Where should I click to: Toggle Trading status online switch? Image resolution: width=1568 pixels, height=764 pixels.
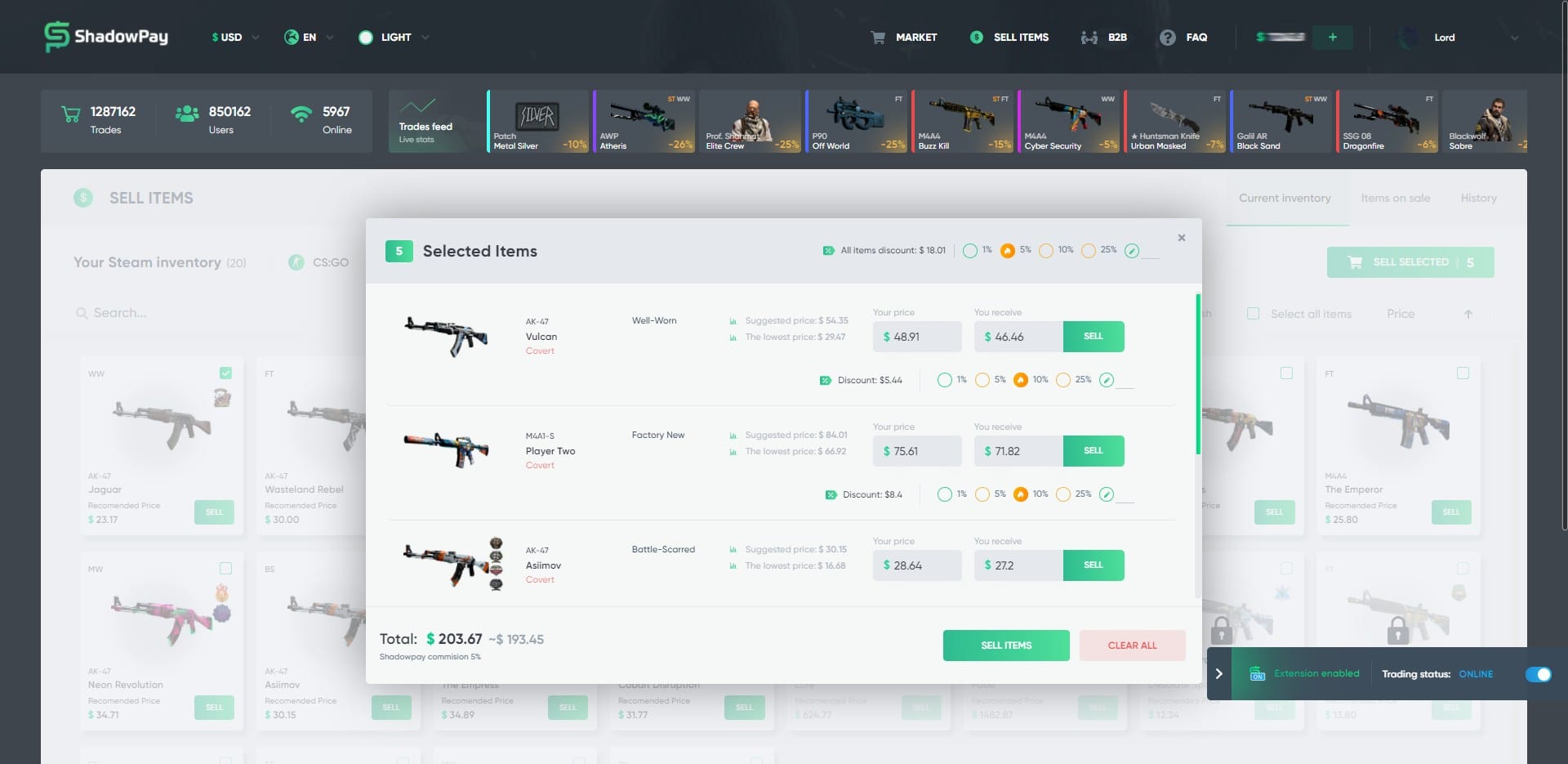tap(1539, 674)
